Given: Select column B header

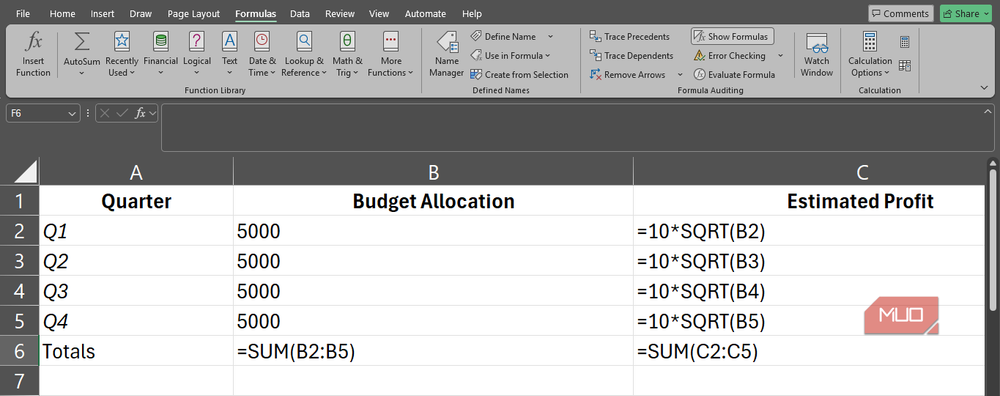Looking at the screenshot, I should [433, 171].
